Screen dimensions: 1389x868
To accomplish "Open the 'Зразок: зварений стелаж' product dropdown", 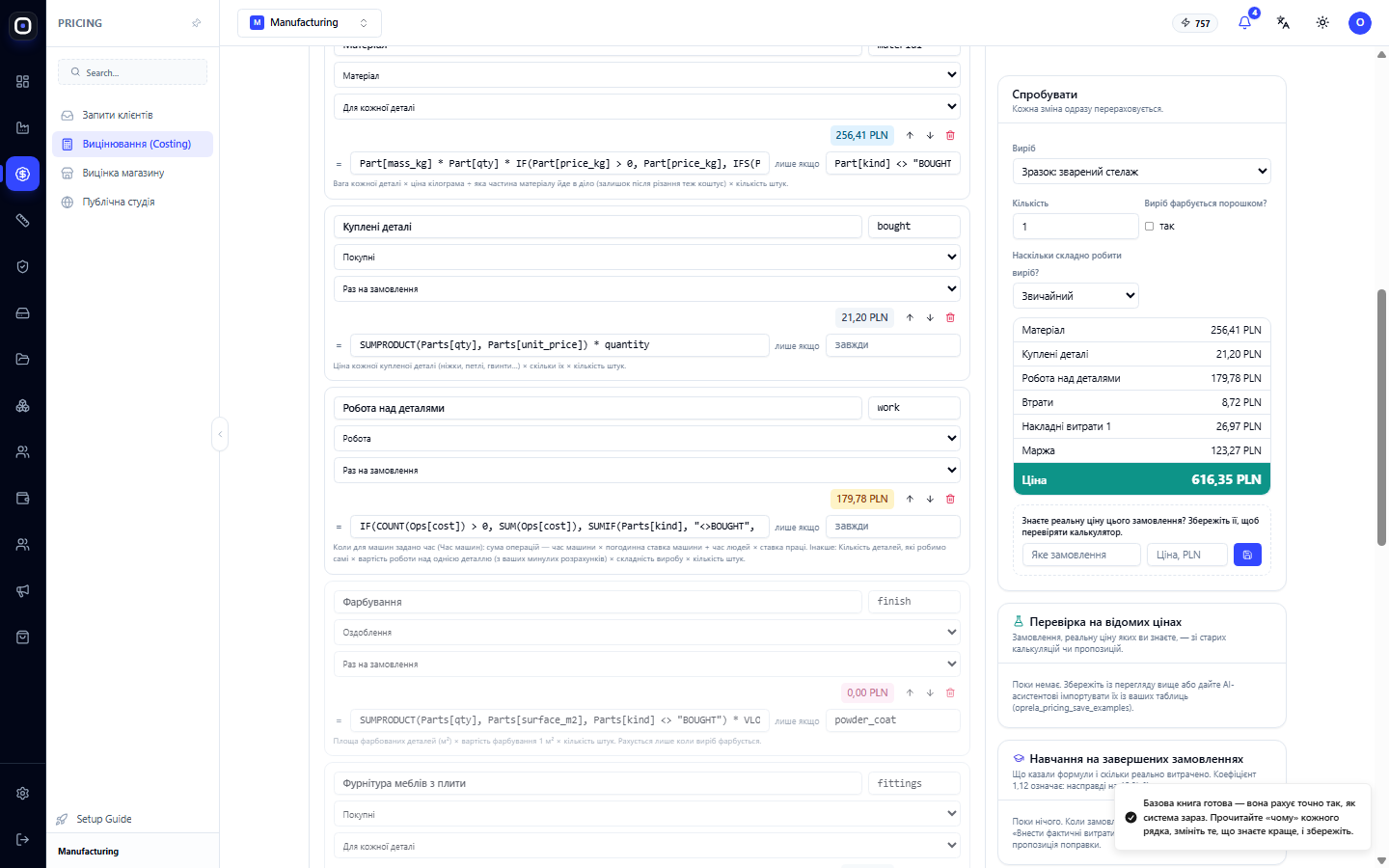I will point(1141,172).
